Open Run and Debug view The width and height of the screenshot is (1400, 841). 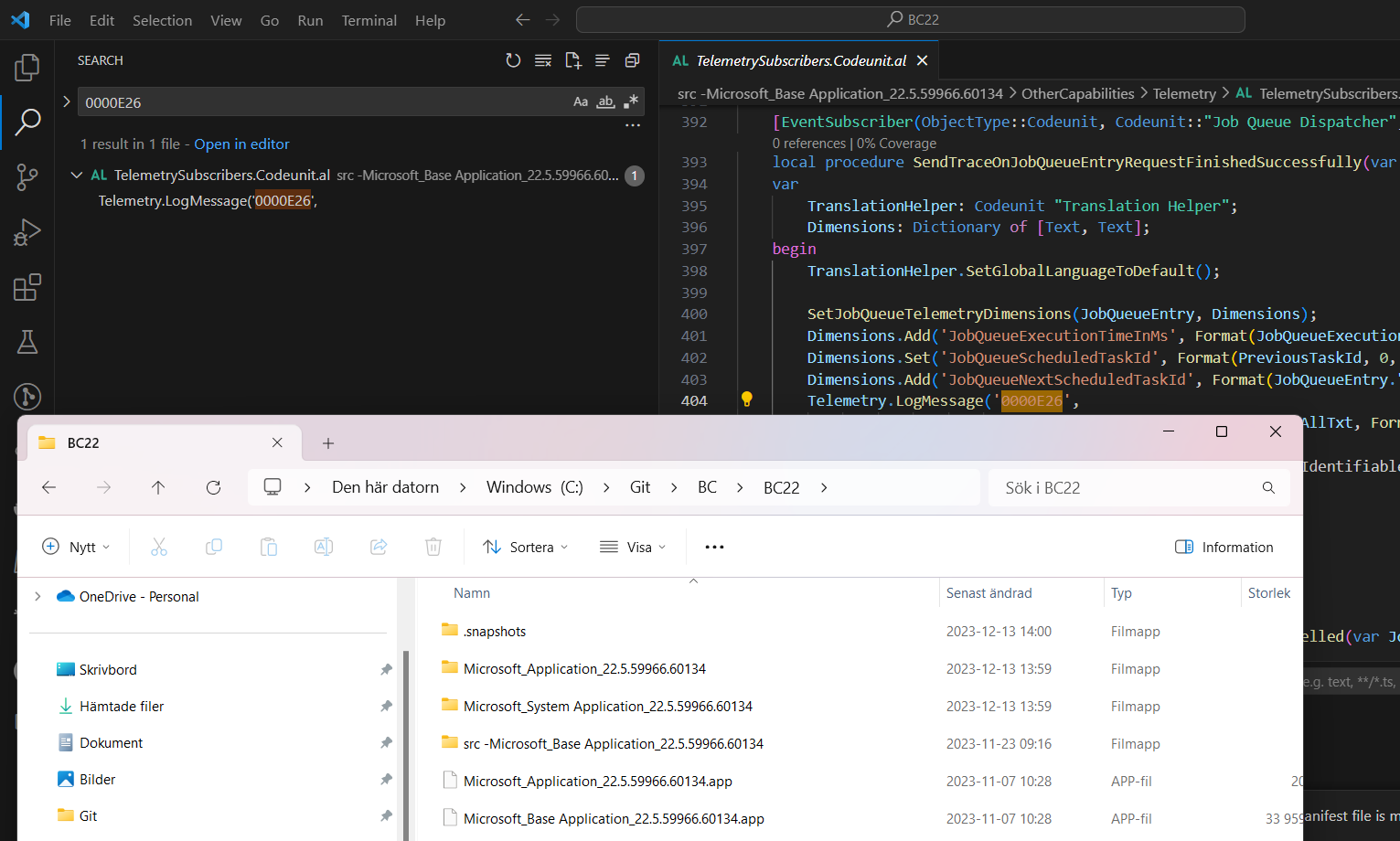click(27, 232)
